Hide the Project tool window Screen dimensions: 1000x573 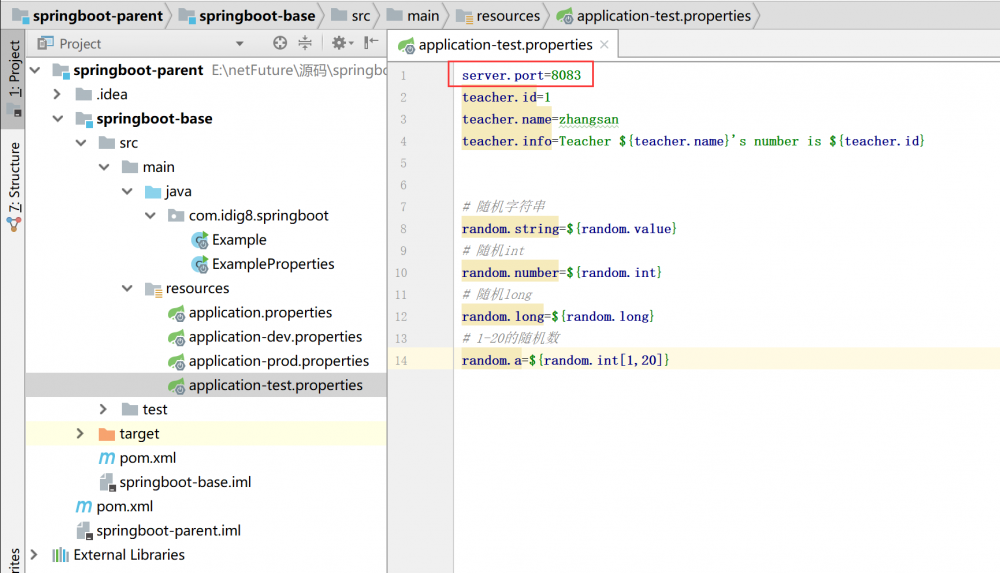(x=371, y=43)
